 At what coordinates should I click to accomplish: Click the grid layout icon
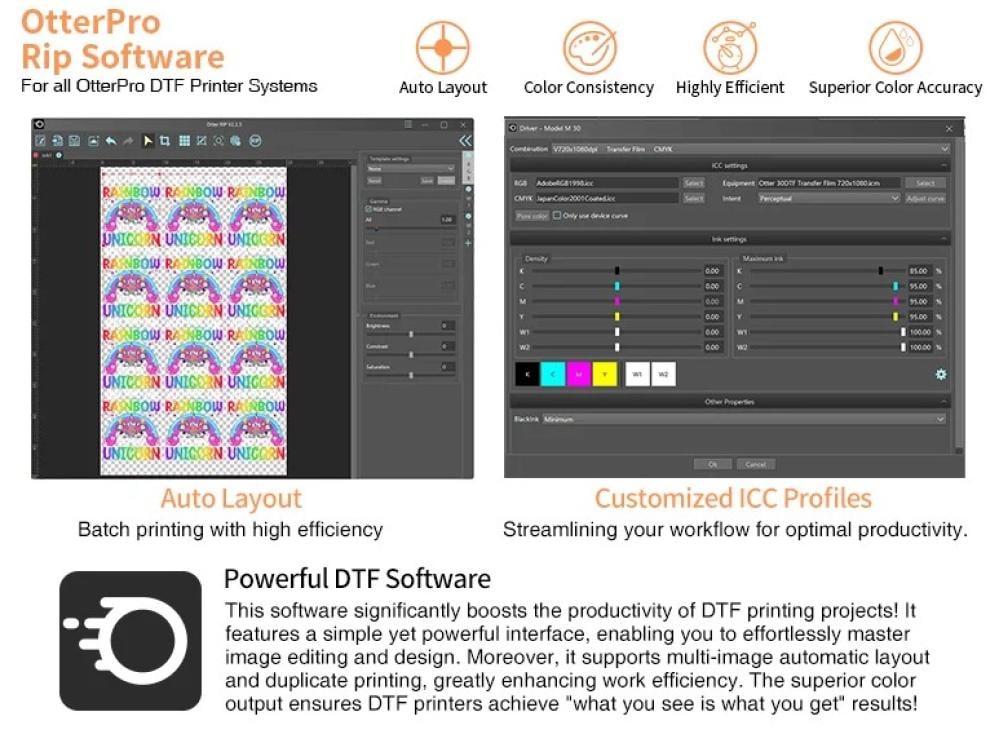point(185,141)
